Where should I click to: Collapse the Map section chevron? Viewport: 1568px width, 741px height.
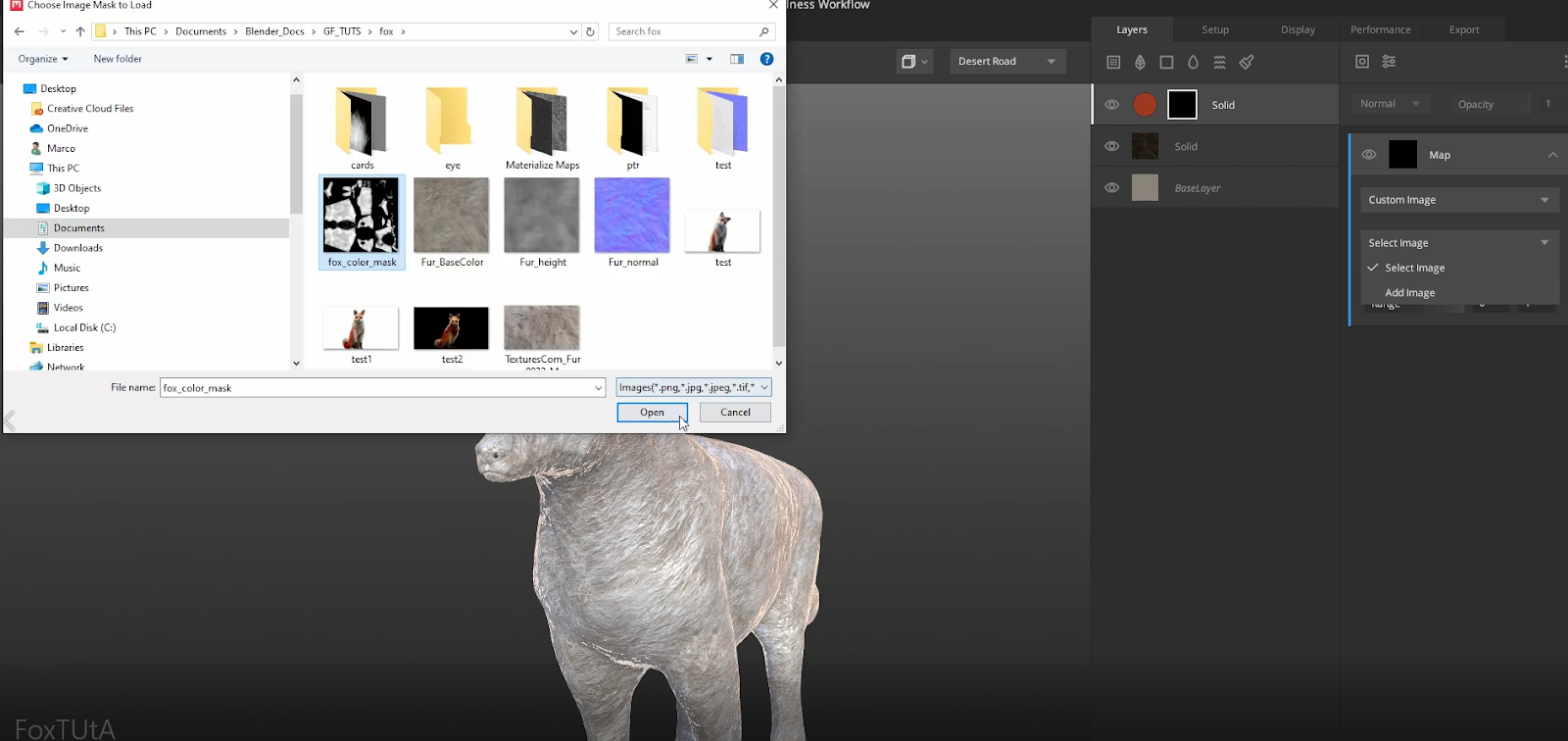(x=1552, y=155)
